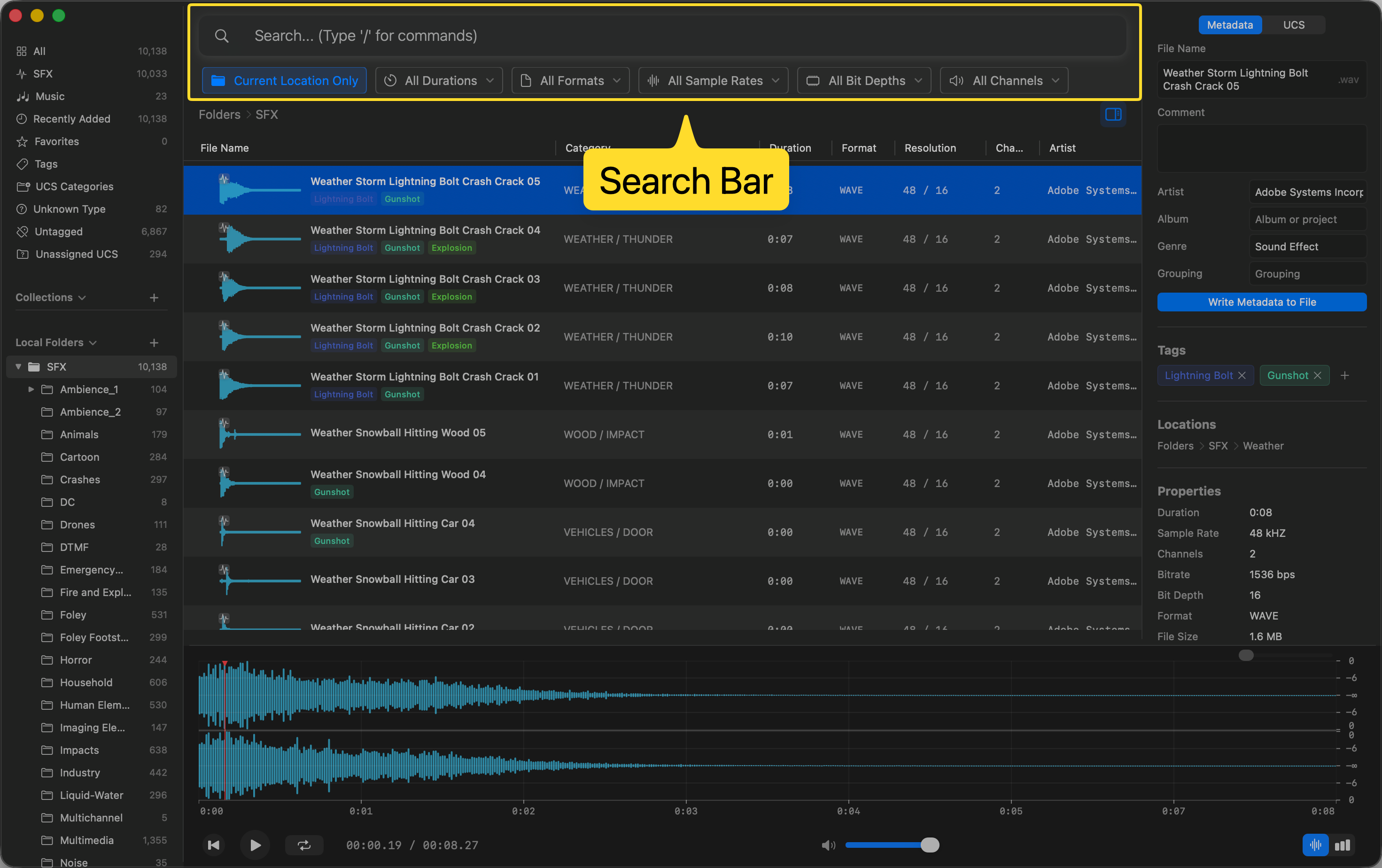Image resolution: width=1382 pixels, height=868 pixels.
Task: Open the All library section
Action: pos(91,51)
